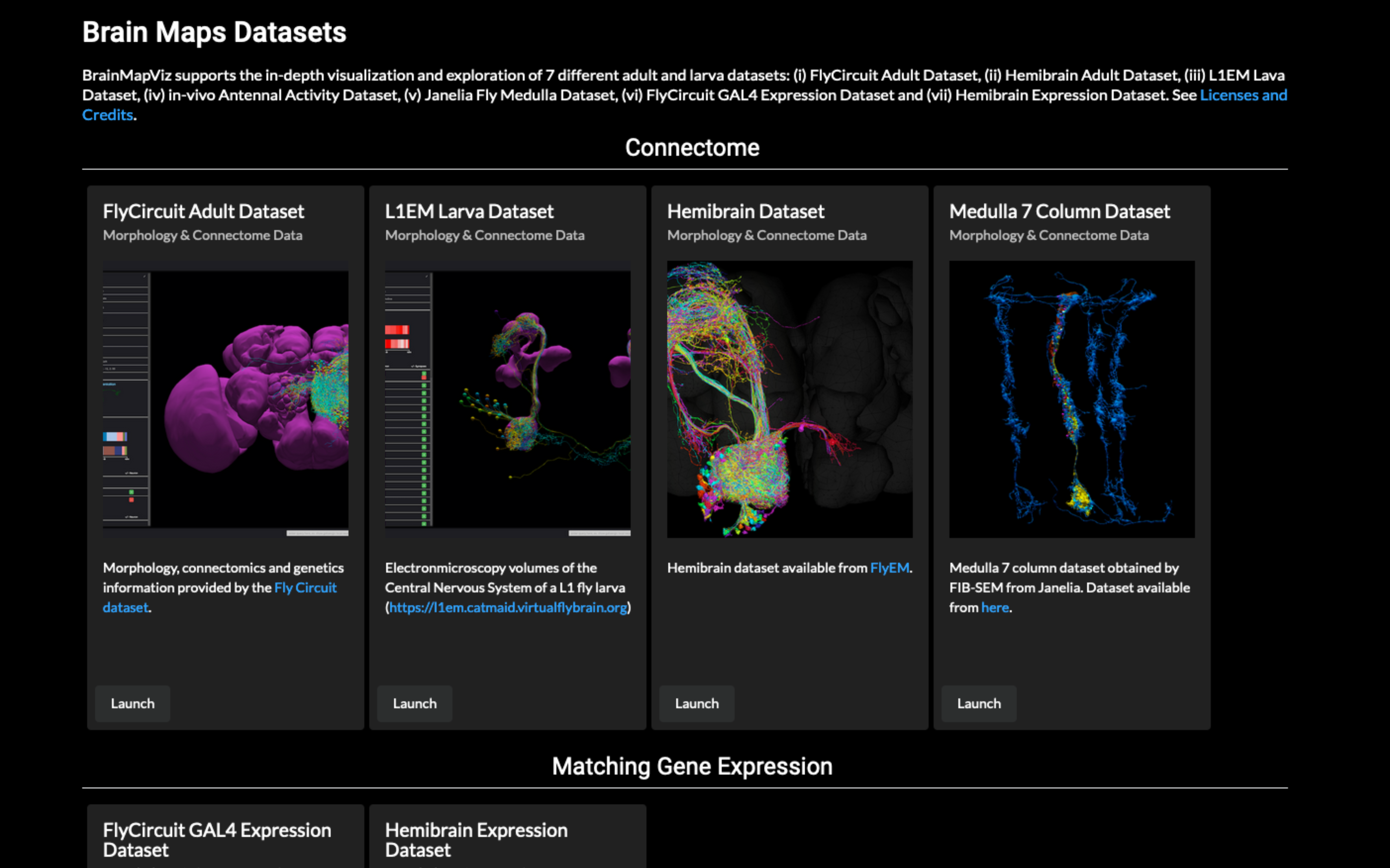Launch the FlyCircuit Adult Dataset
Image resolution: width=1390 pixels, height=868 pixels.
[x=132, y=703]
